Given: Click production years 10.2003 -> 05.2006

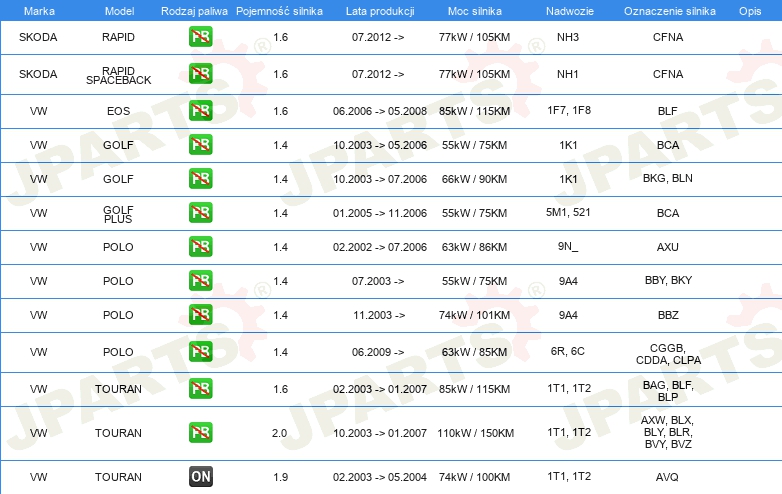Looking at the screenshot, I should pos(380,145).
